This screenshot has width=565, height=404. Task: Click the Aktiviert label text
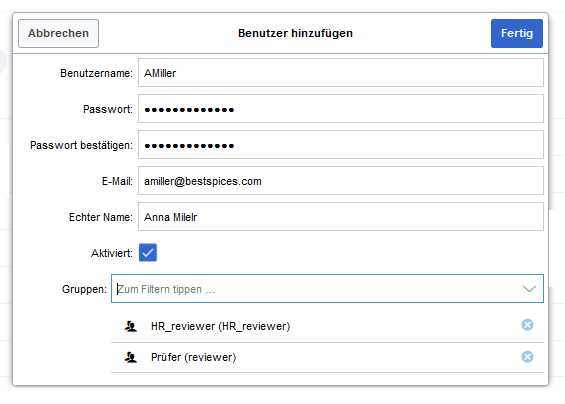(x=112, y=253)
